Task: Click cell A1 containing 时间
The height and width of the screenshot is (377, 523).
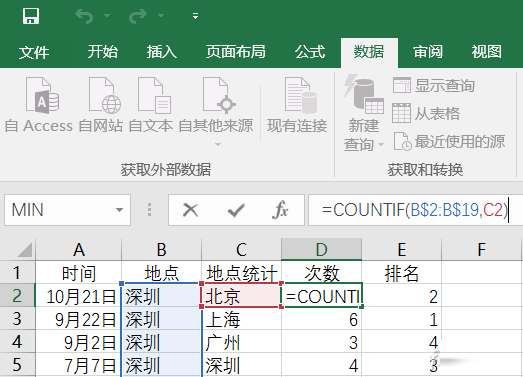Action: [79, 273]
